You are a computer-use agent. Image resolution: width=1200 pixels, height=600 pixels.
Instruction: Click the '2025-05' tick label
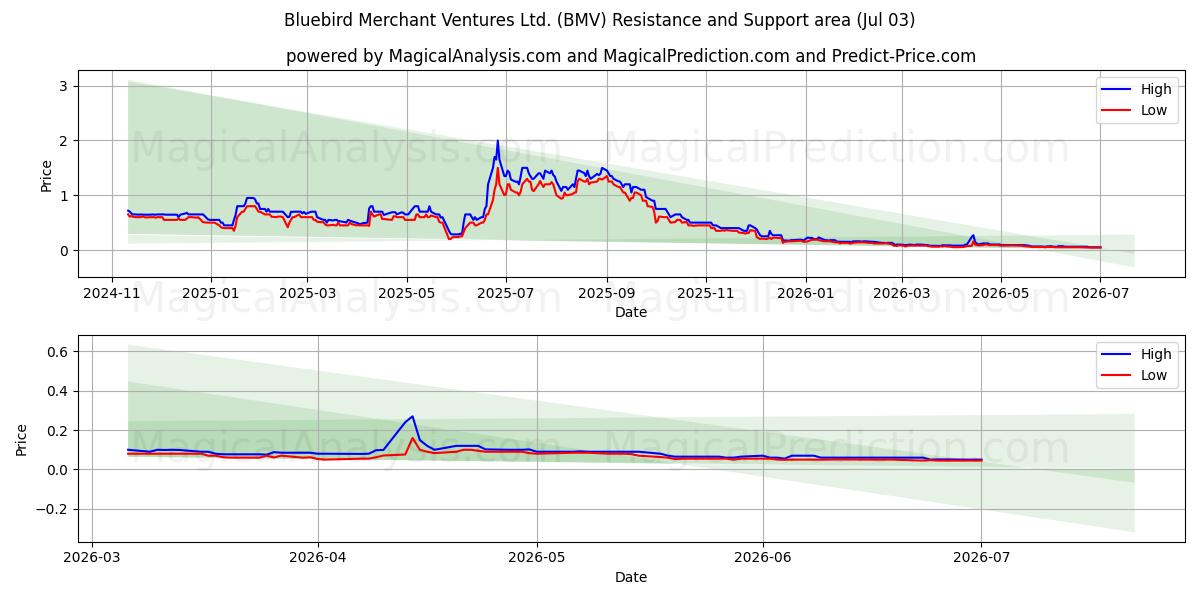coord(407,293)
